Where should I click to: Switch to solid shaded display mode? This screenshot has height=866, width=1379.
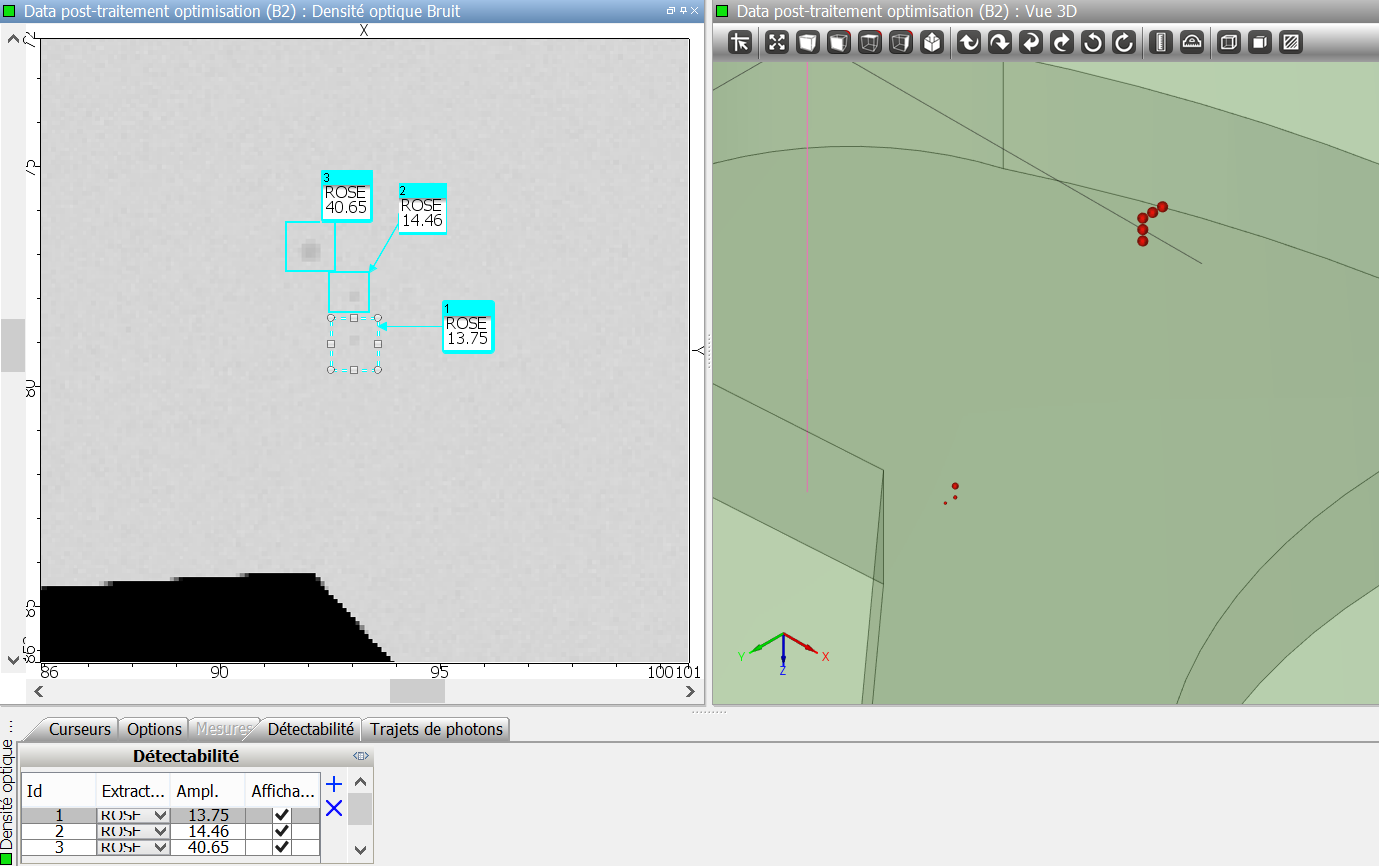1260,43
